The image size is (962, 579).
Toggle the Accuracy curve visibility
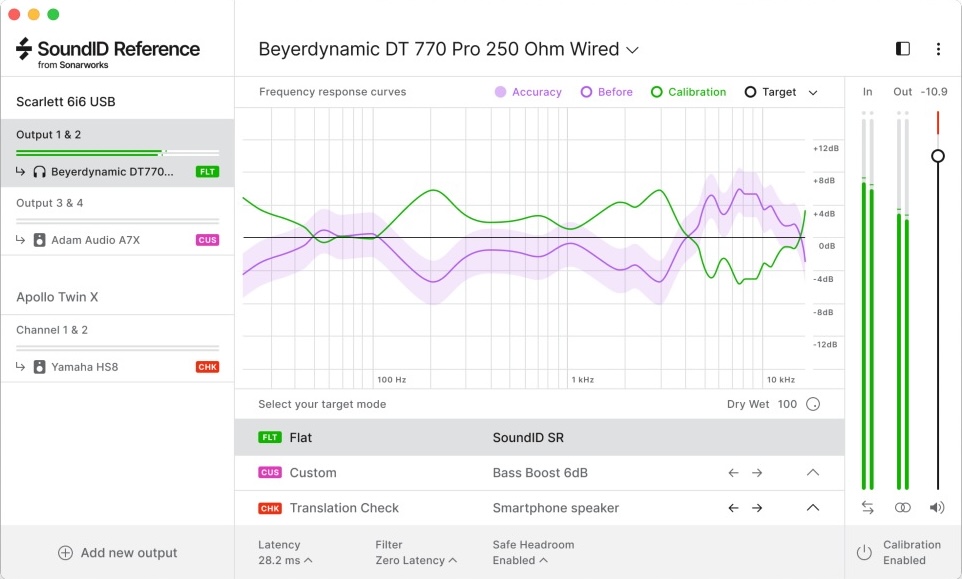pyautogui.click(x=528, y=92)
